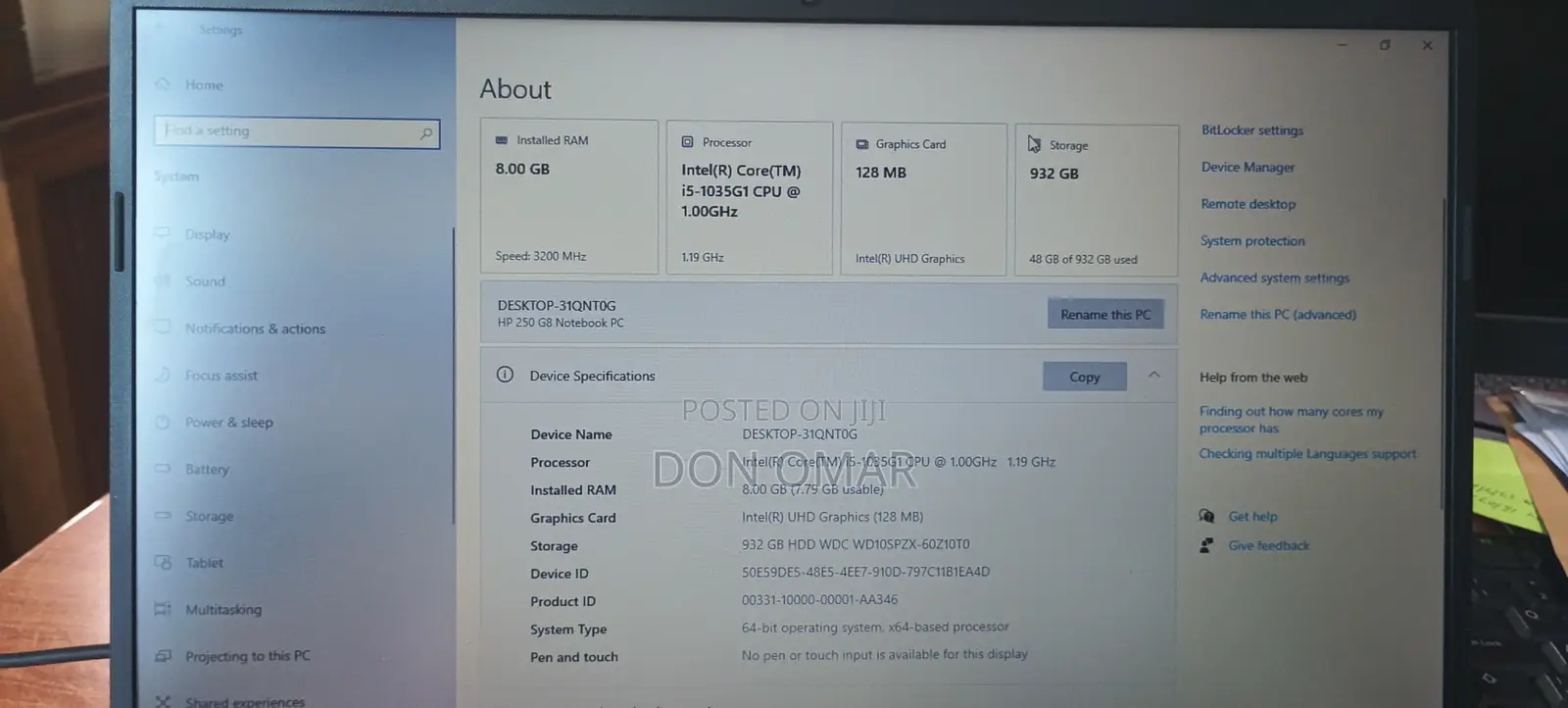Image resolution: width=1568 pixels, height=708 pixels.
Task: Click the Tablet icon in the sidebar
Action: (163, 562)
